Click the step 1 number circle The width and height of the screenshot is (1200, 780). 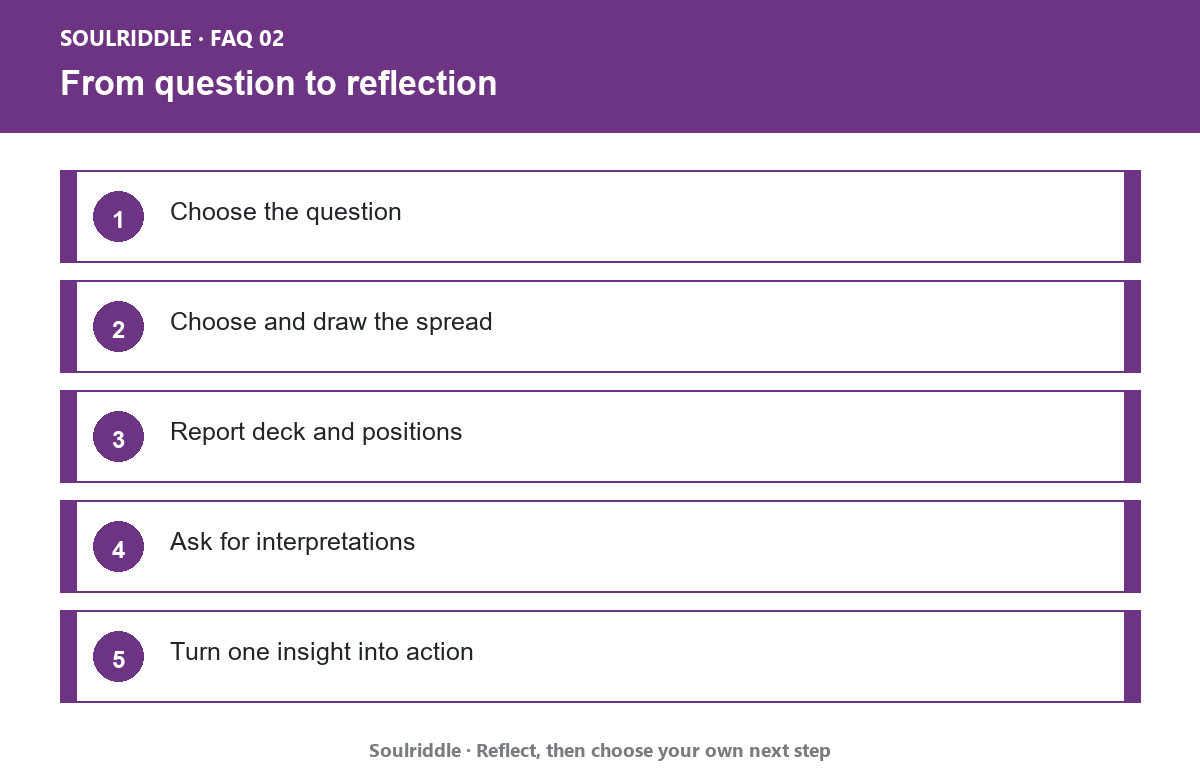(x=118, y=216)
